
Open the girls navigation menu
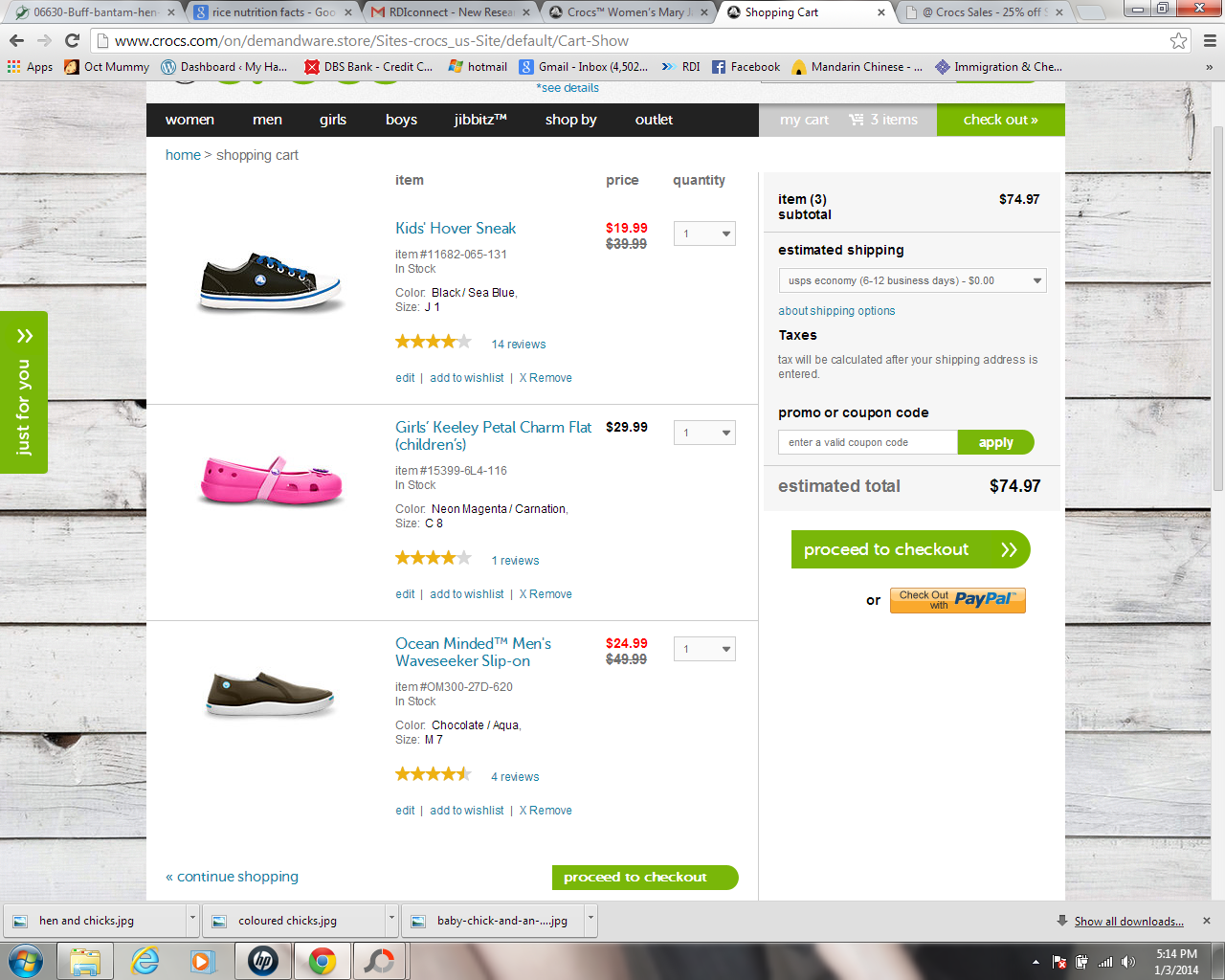point(333,120)
